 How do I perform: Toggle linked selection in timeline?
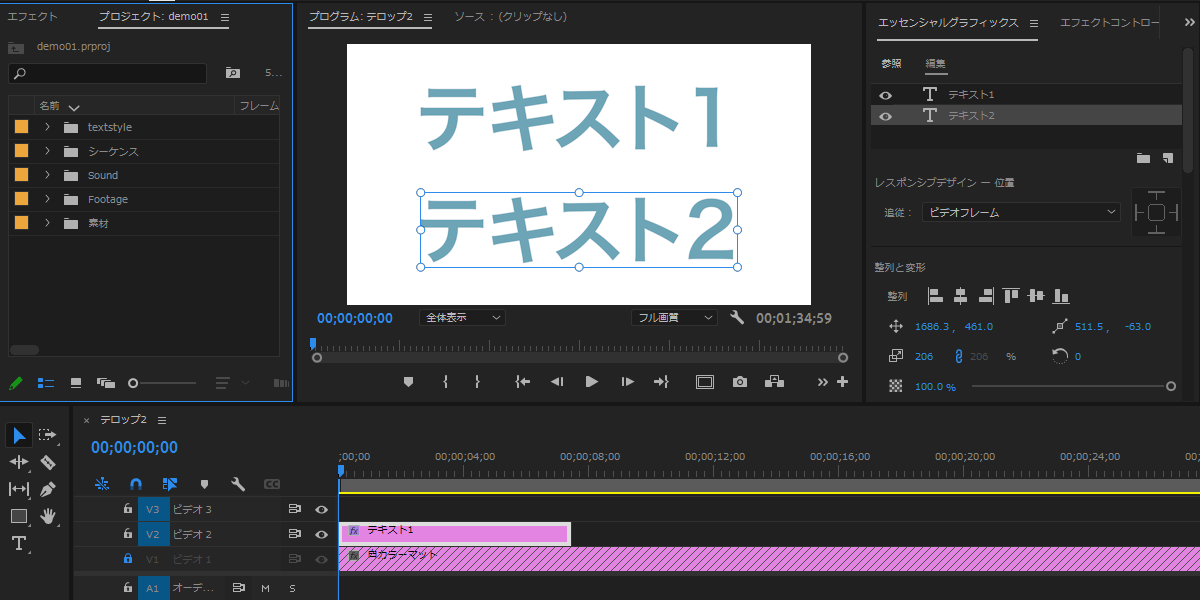click(169, 484)
